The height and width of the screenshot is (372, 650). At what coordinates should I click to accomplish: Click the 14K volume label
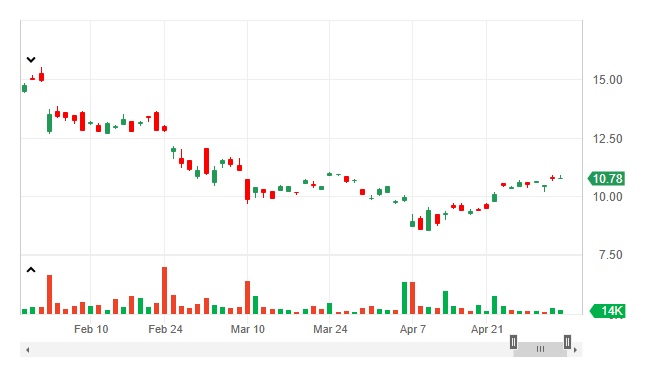(608, 311)
